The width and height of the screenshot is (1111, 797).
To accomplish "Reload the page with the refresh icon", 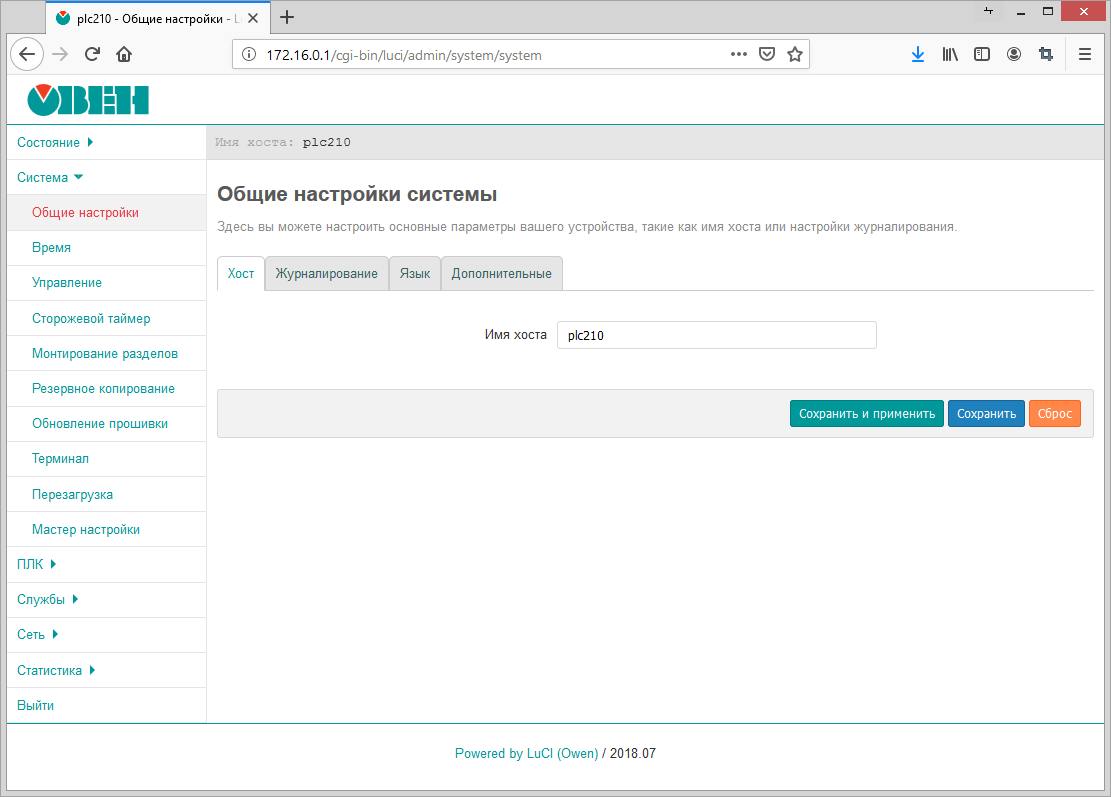I will 92,55.
